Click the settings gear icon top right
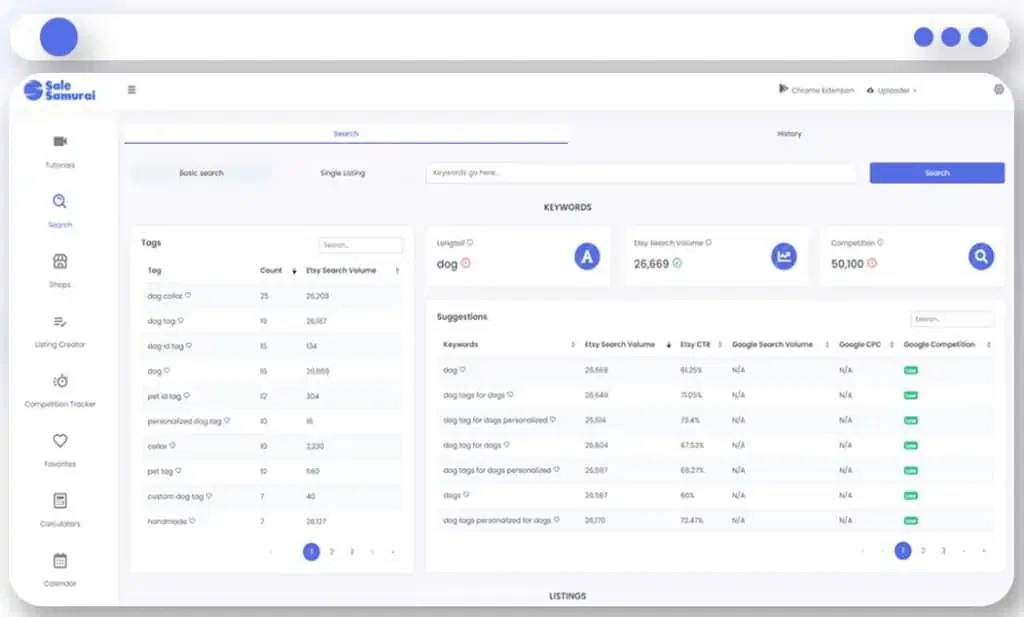1024x617 pixels. point(998,90)
